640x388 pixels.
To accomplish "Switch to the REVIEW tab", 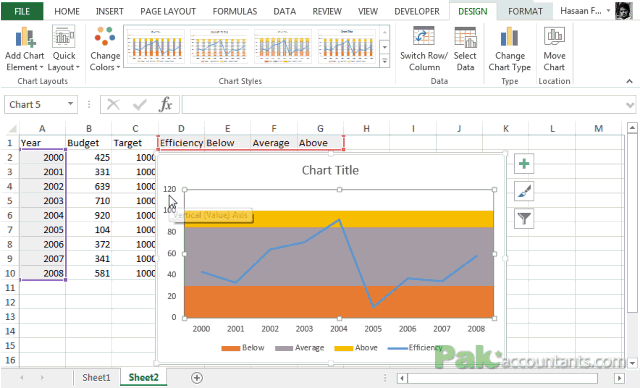I will 327,11.
